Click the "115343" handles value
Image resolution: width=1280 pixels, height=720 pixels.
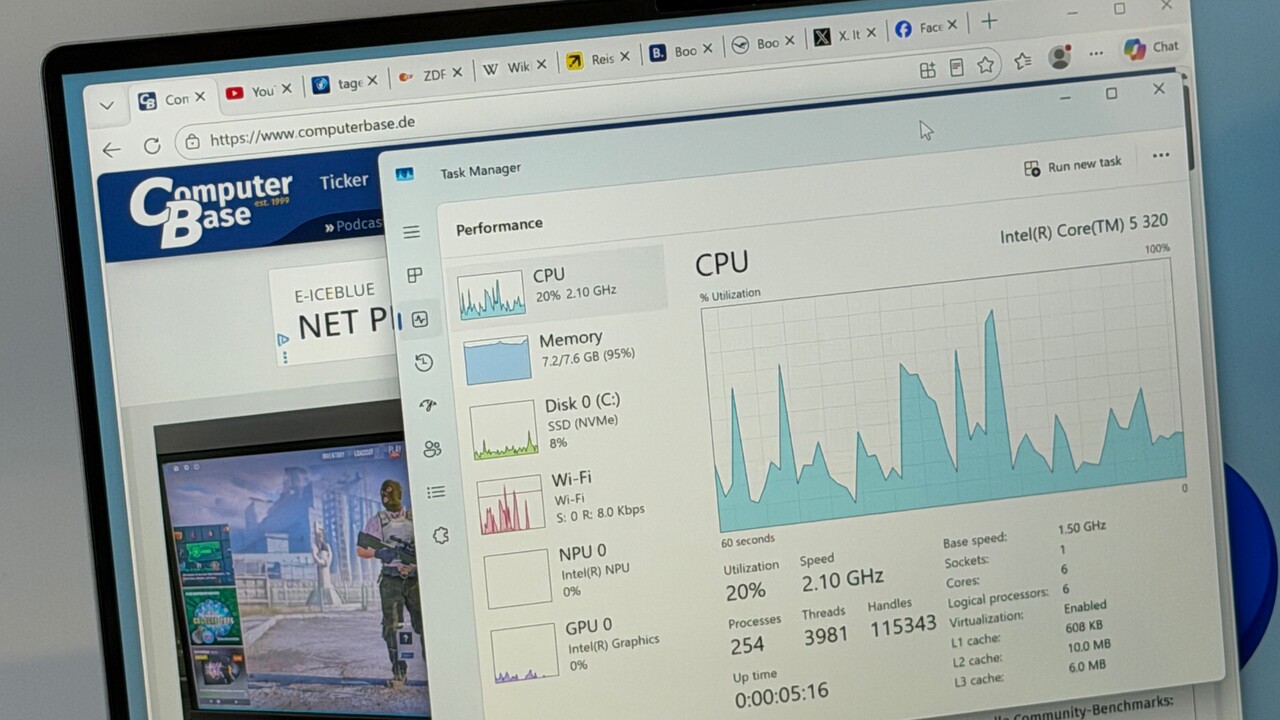click(x=902, y=626)
